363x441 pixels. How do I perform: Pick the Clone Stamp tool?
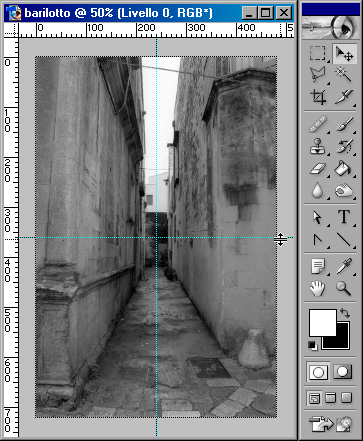[317, 147]
